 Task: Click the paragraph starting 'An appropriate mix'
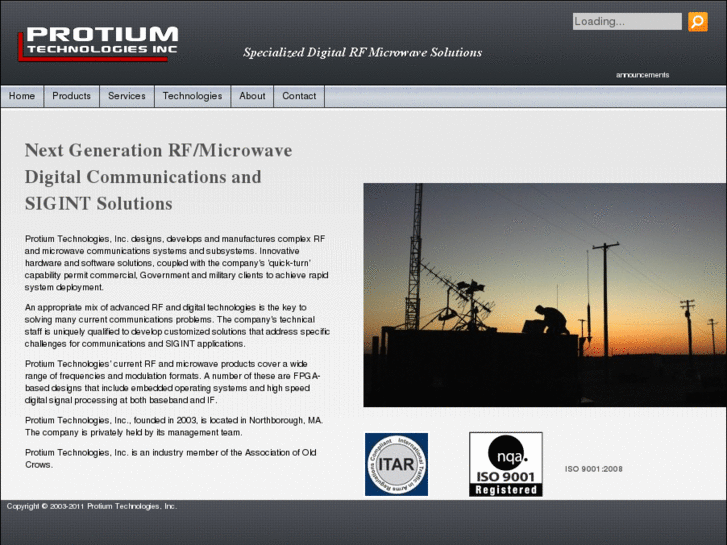coord(177,326)
